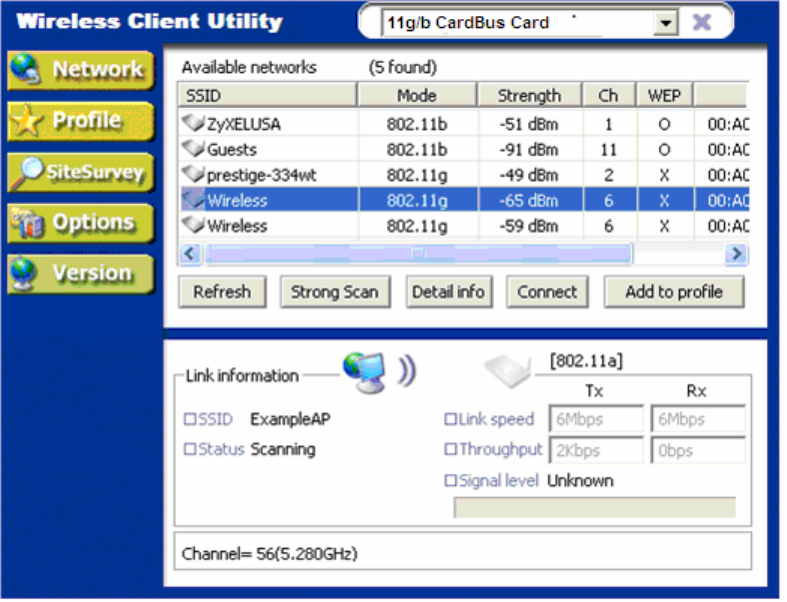Click the Version globe icon
This screenshot has width=787, height=602.
[24, 274]
